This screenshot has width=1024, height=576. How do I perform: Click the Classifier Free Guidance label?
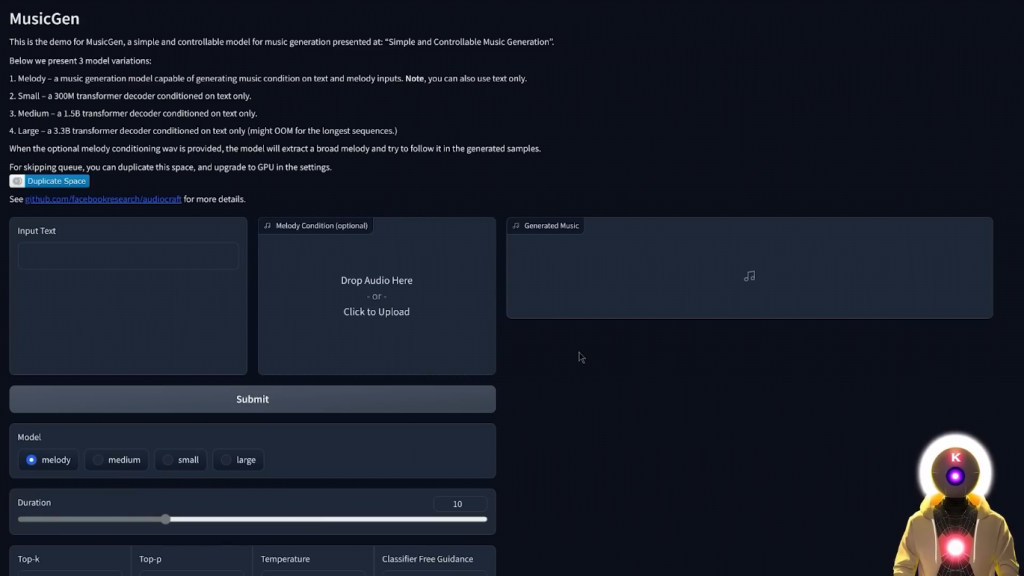click(x=428, y=559)
